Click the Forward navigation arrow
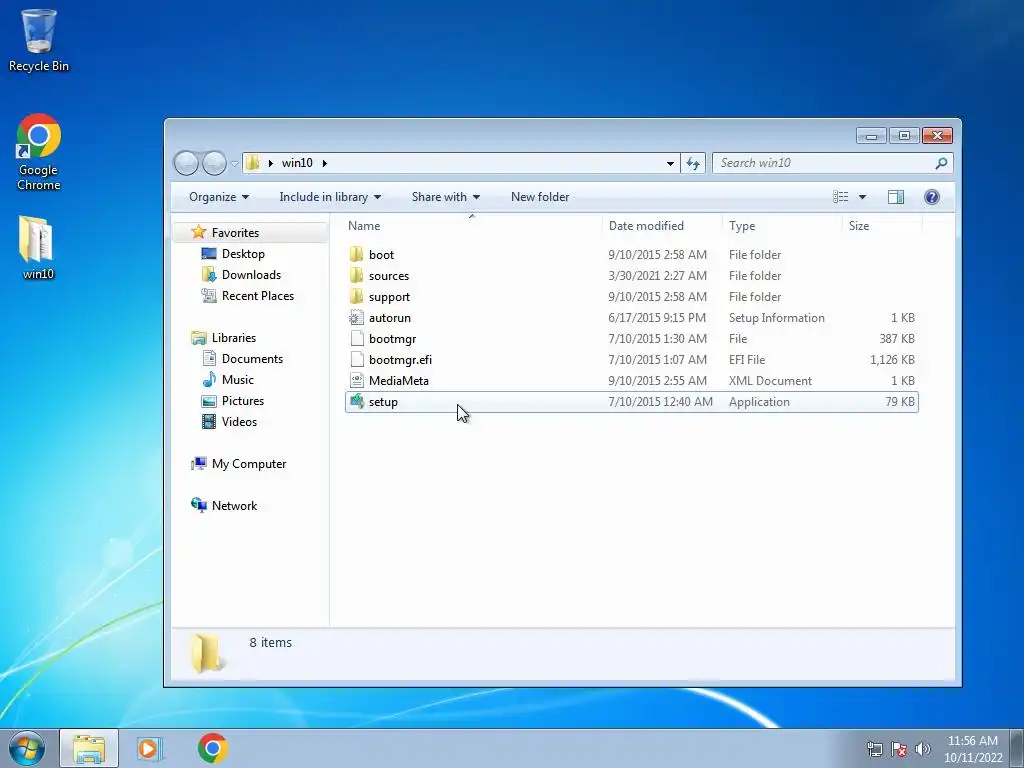 [214, 163]
